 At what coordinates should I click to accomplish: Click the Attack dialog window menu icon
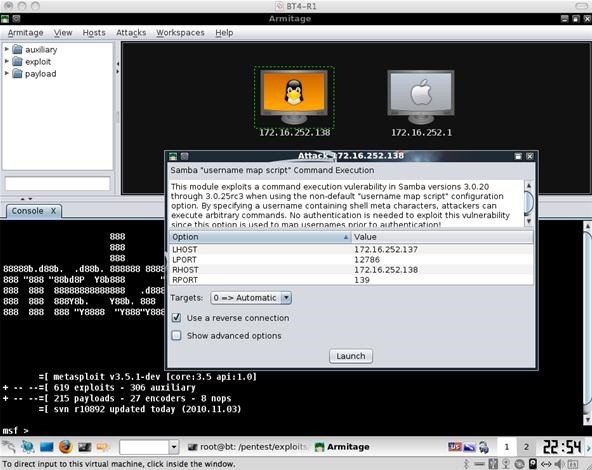pyautogui.click(x=173, y=156)
